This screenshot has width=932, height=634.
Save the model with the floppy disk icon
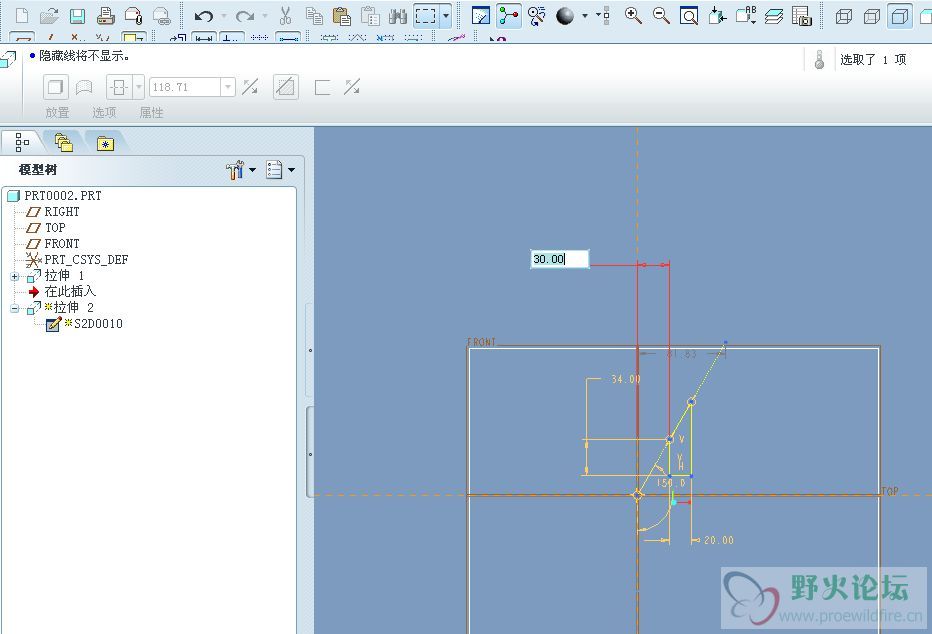coord(77,16)
